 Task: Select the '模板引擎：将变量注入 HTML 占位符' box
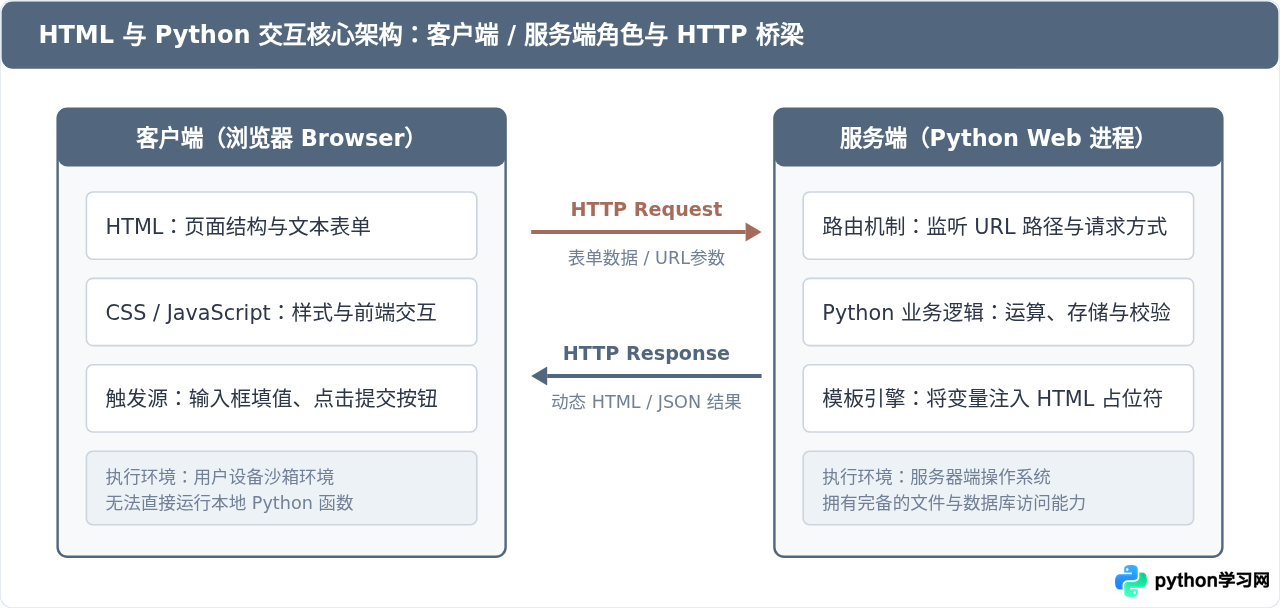[x=998, y=398]
